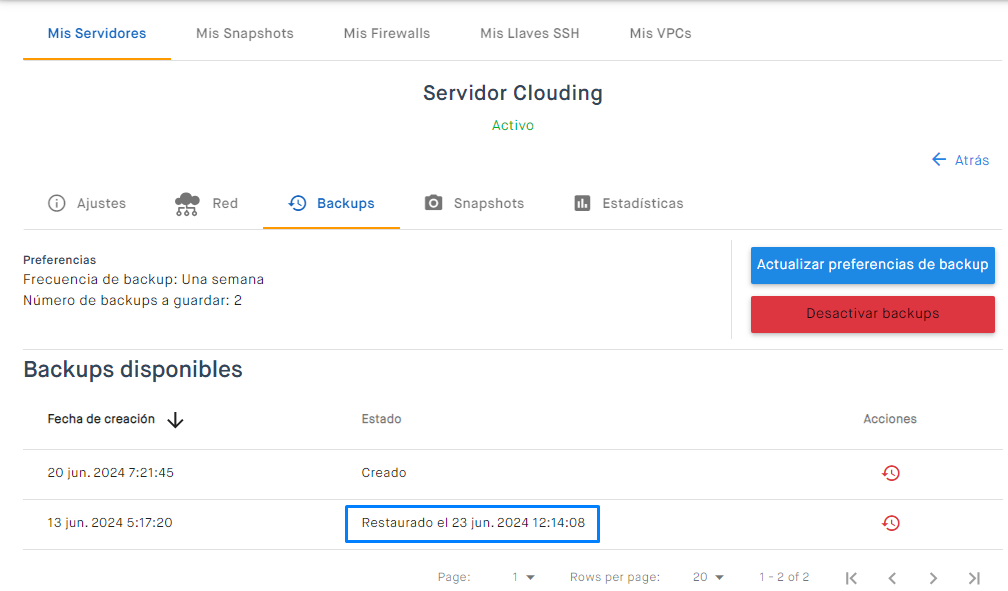Click restore icon for 13 jun. backup
This screenshot has width=1008, height=591.
(890, 523)
